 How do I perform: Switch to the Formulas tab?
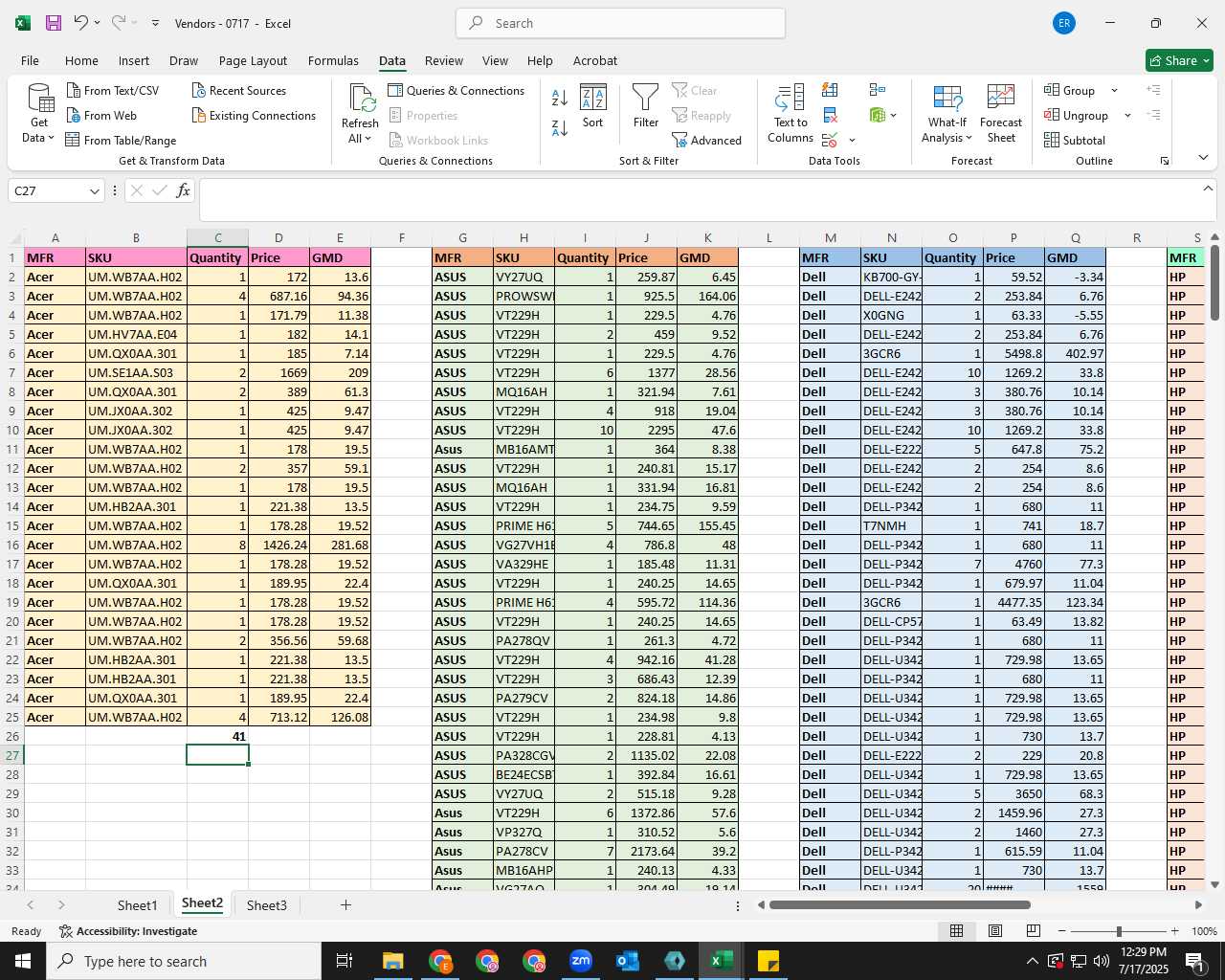[x=333, y=60]
